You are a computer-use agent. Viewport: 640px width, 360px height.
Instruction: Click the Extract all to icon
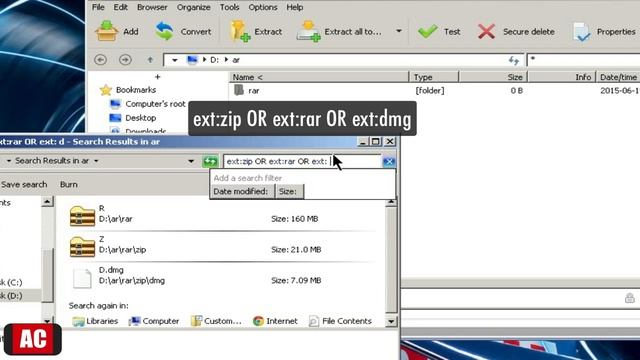(309, 31)
